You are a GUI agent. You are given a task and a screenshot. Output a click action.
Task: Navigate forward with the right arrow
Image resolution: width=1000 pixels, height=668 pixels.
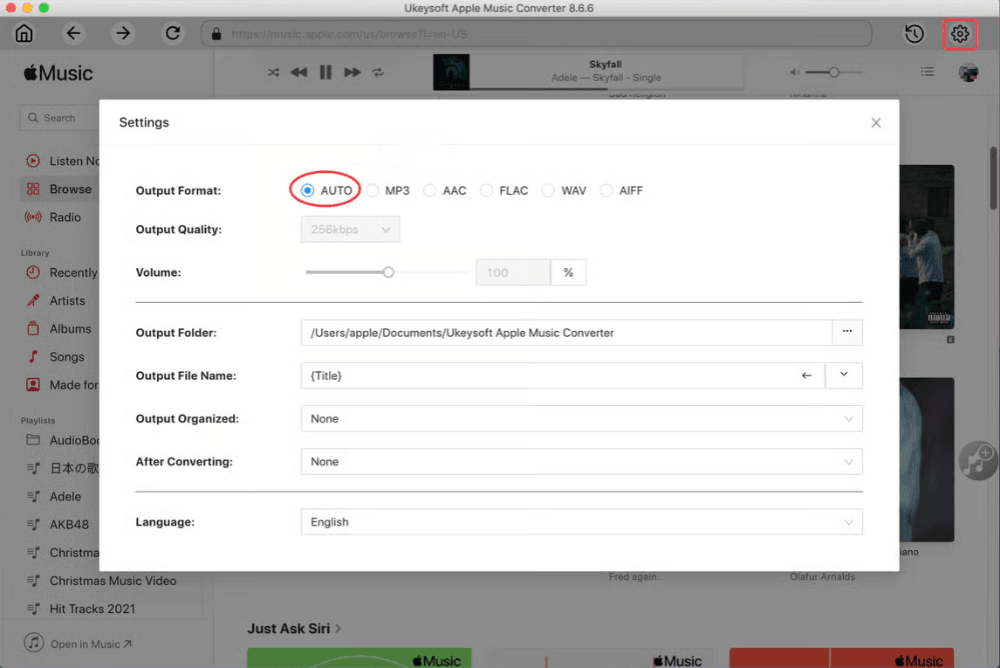coord(122,33)
